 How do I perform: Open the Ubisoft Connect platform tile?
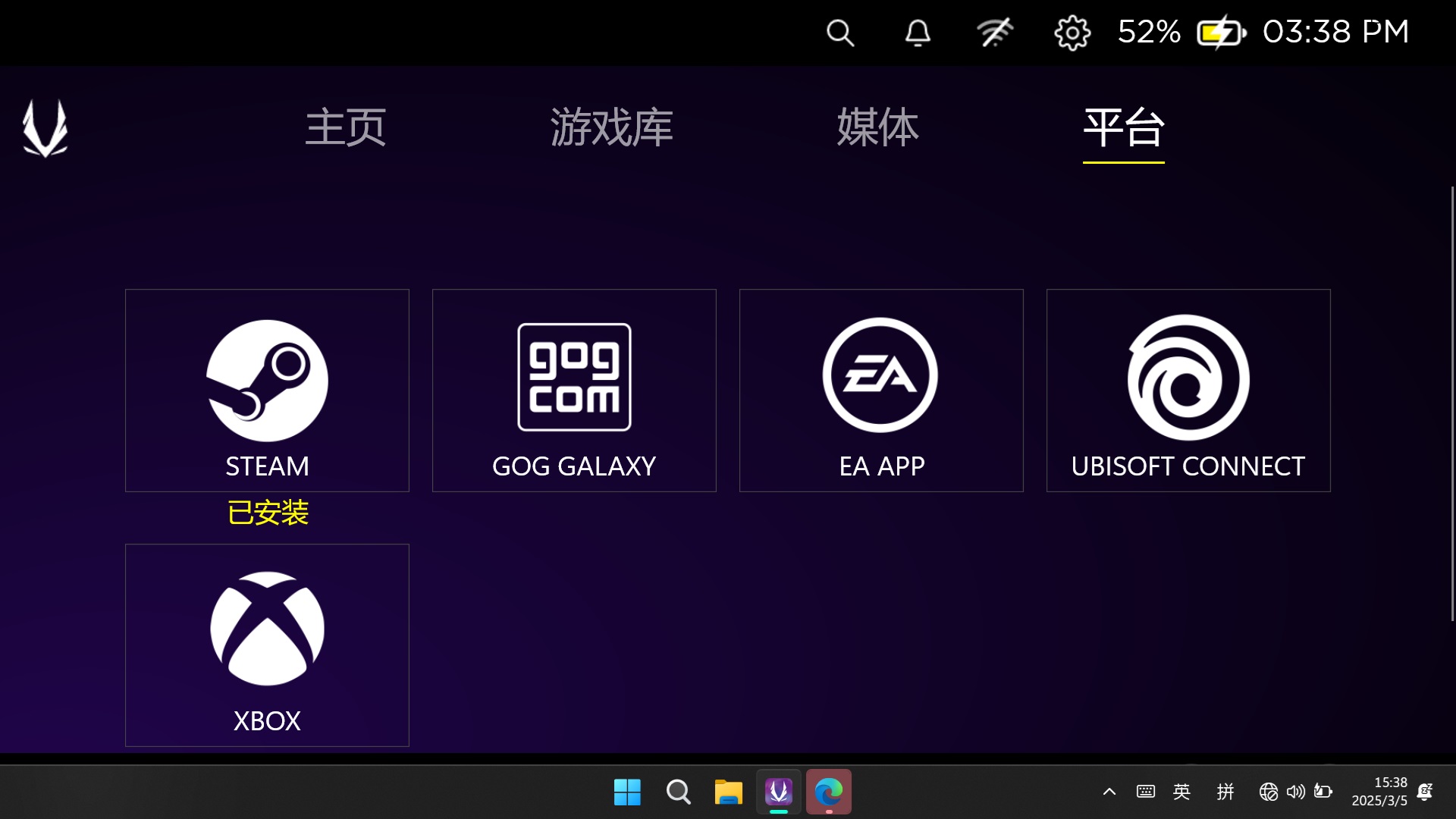click(1188, 391)
